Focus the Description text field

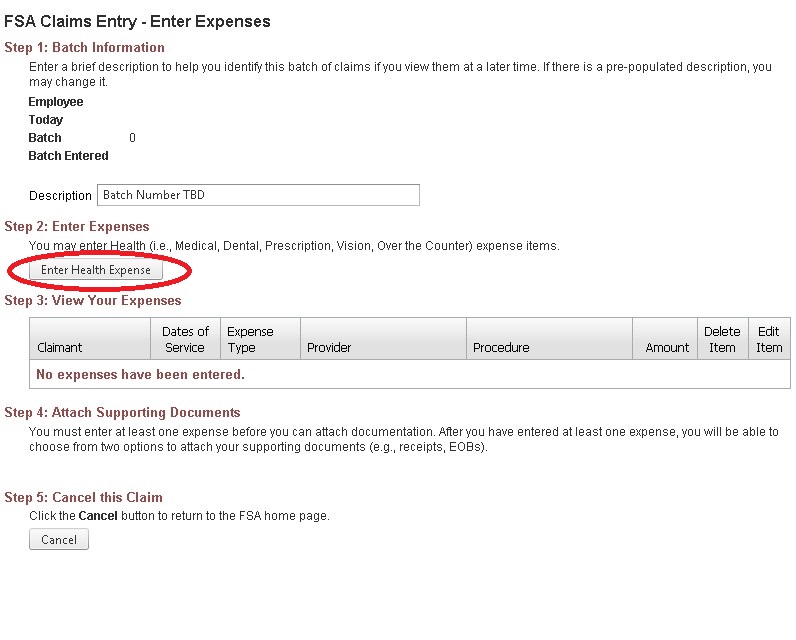pos(258,195)
